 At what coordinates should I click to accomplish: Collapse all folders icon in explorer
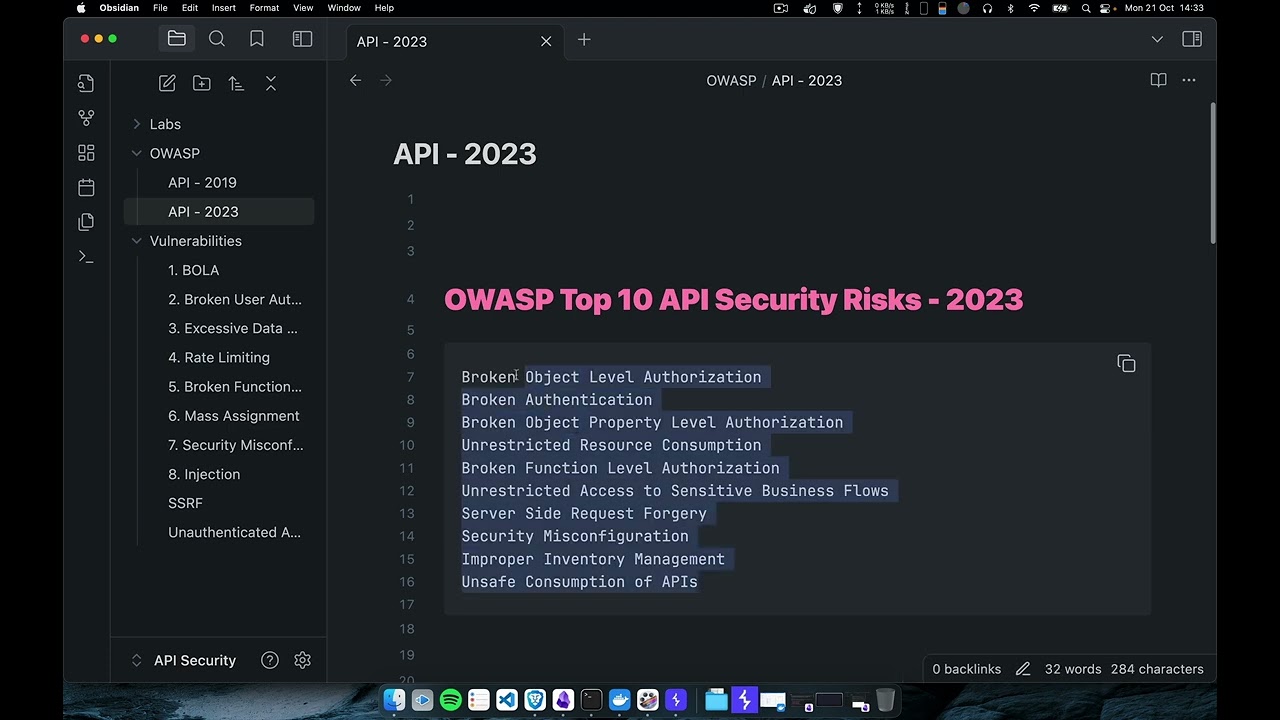pyautogui.click(x=271, y=84)
